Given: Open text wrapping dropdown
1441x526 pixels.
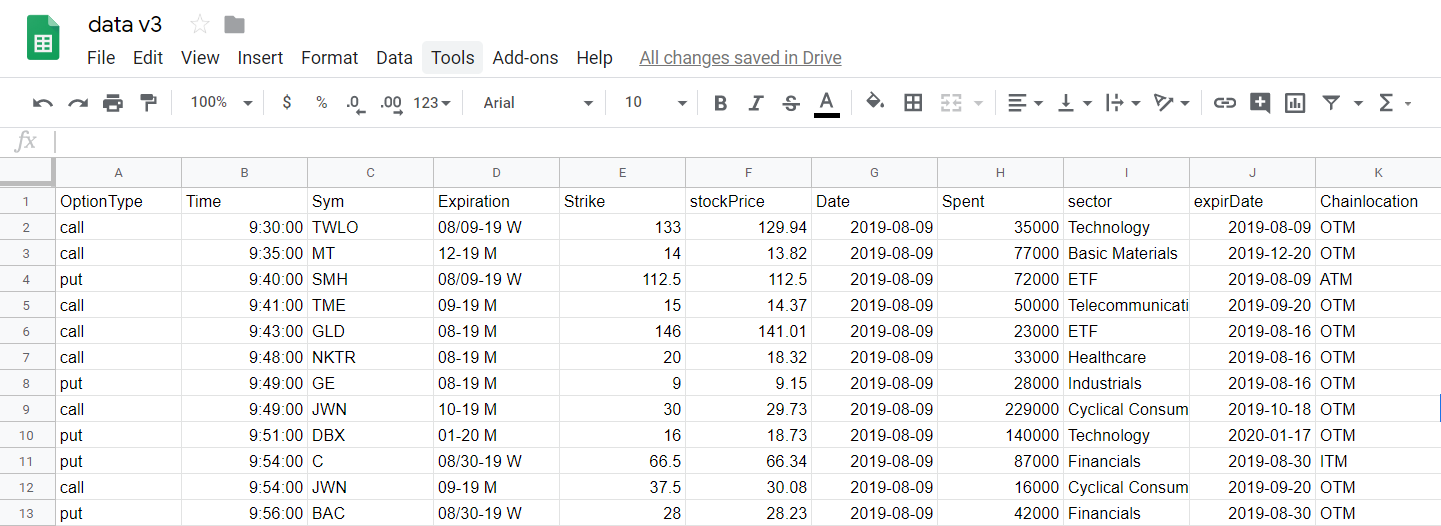Looking at the screenshot, I should coord(1123,102).
